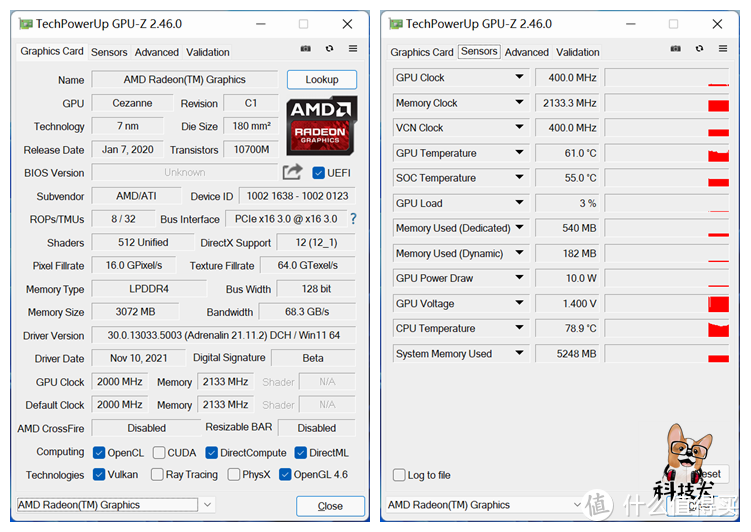This screenshot has height=532, width=751.
Task: Expand Memory Used (Dedicated) sensor dropdown
Action: pyautogui.click(x=519, y=227)
